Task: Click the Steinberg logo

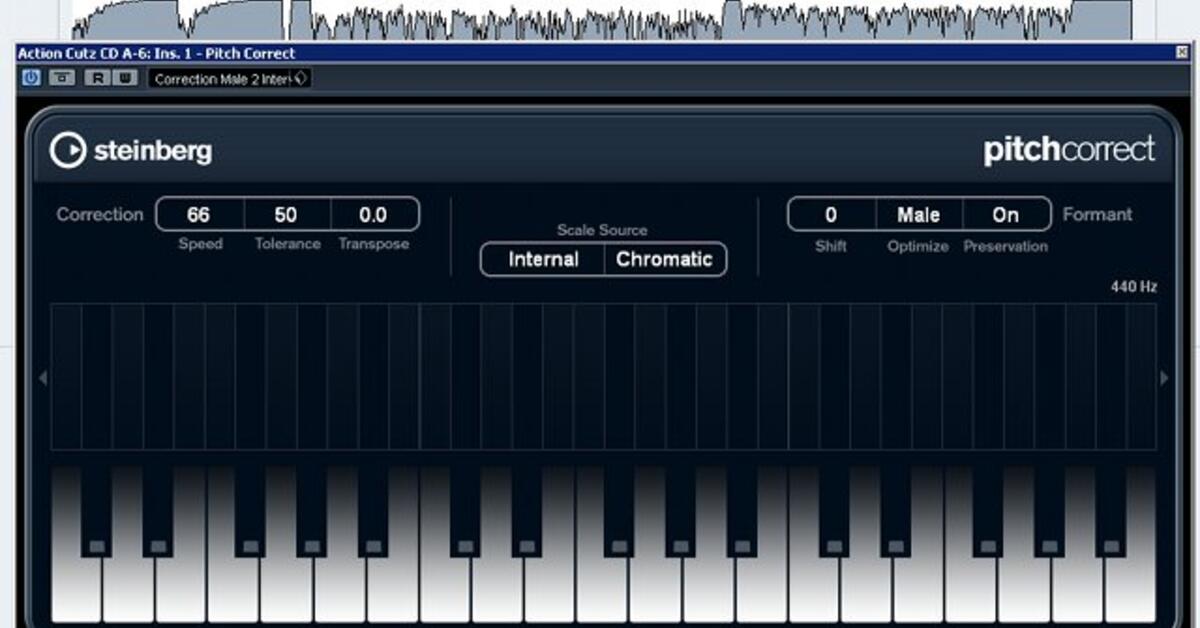Action: (131, 150)
